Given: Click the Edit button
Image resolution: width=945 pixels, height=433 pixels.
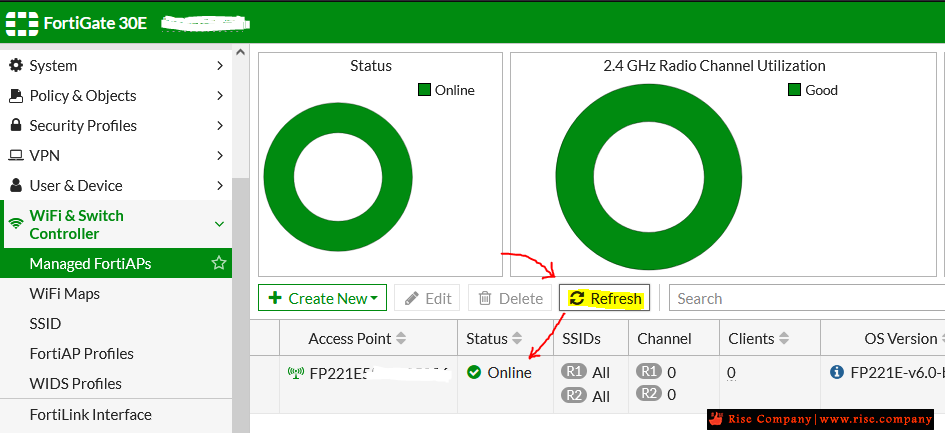Looking at the screenshot, I should [427, 298].
